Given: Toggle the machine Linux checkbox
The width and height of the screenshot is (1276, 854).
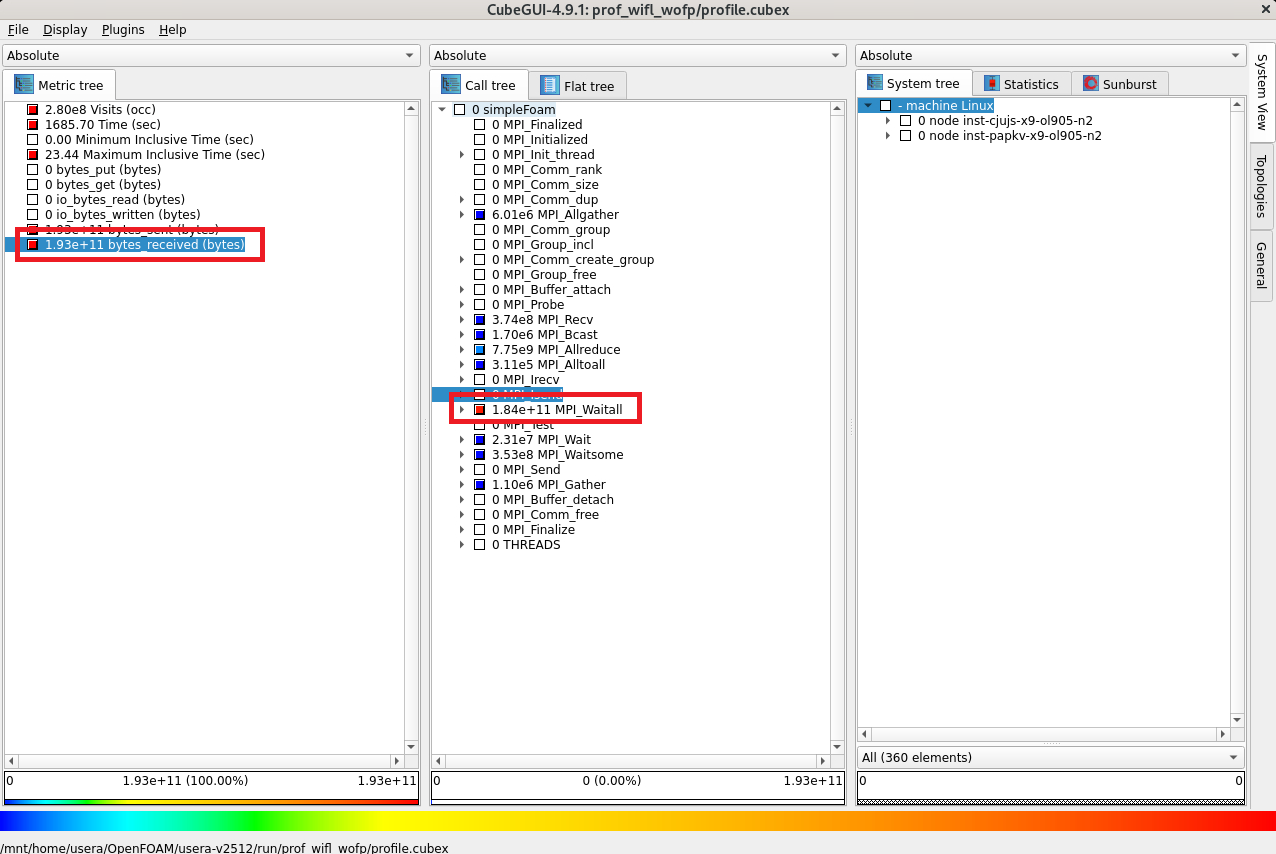Looking at the screenshot, I should click(x=885, y=106).
